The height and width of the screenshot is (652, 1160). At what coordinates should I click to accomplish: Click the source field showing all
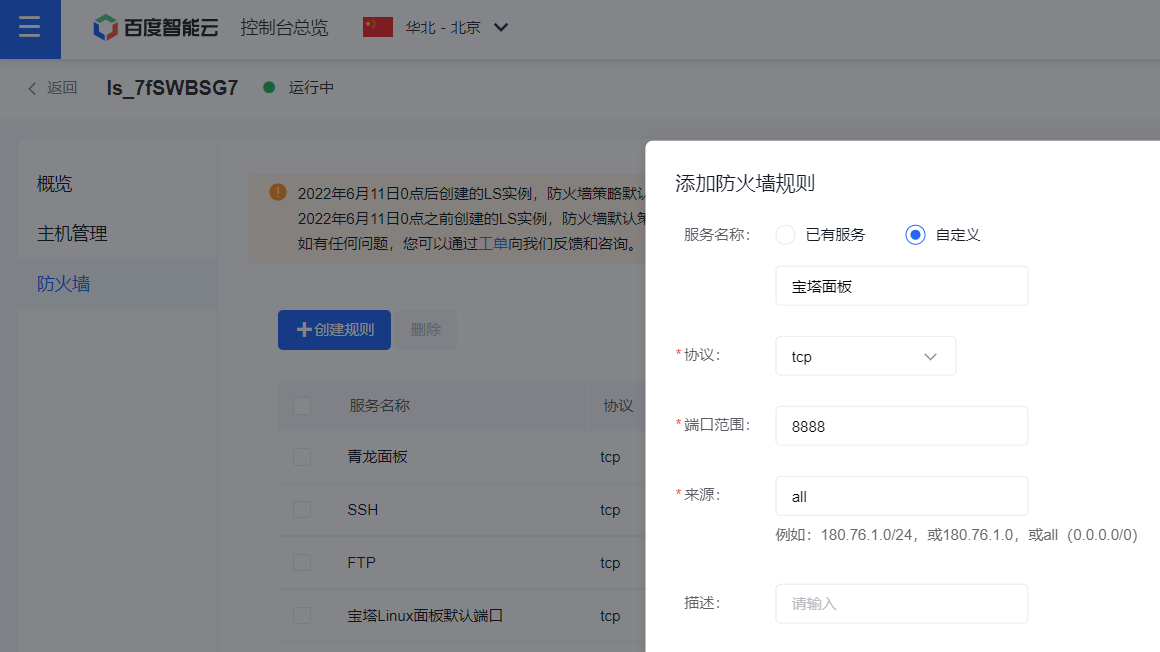[x=902, y=496]
